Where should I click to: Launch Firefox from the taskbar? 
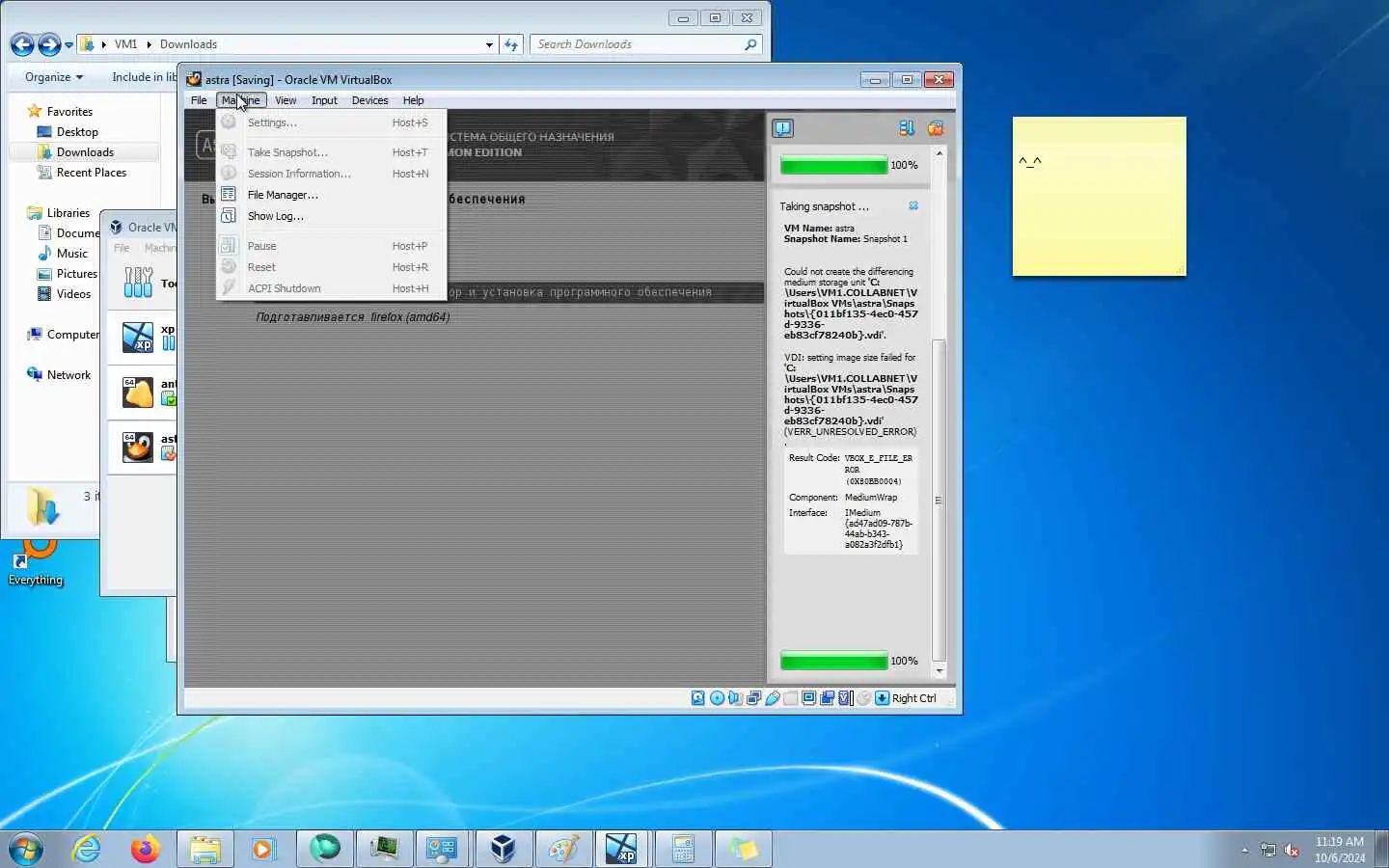click(x=146, y=849)
